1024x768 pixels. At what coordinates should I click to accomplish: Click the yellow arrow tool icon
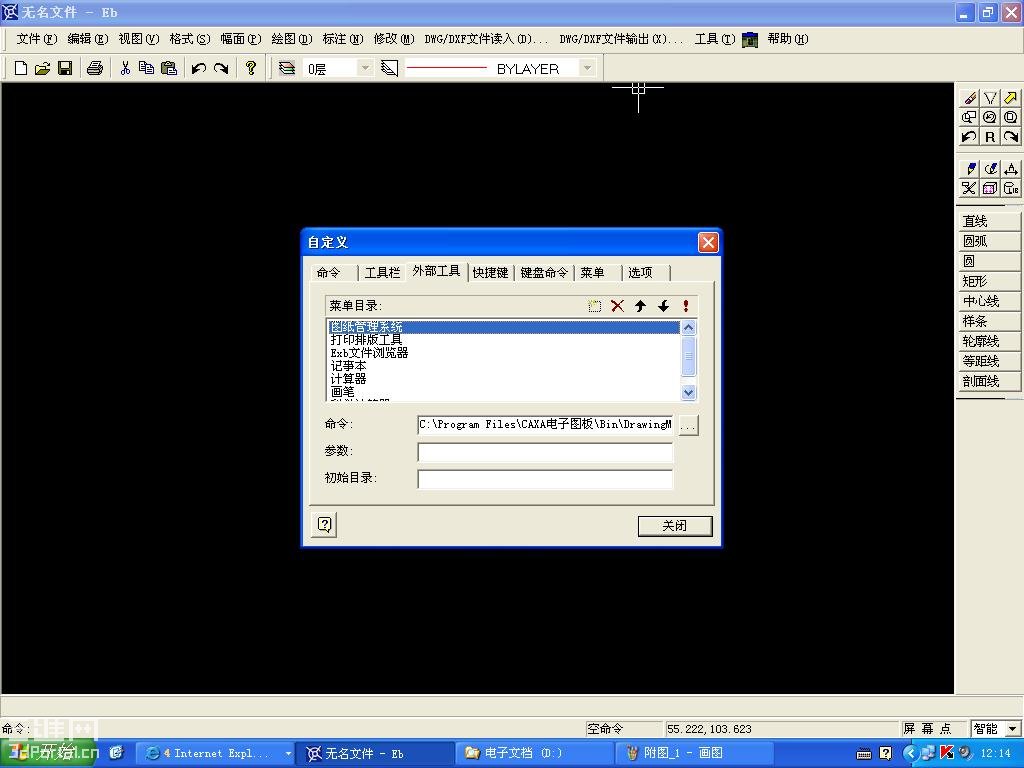coord(1010,98)
